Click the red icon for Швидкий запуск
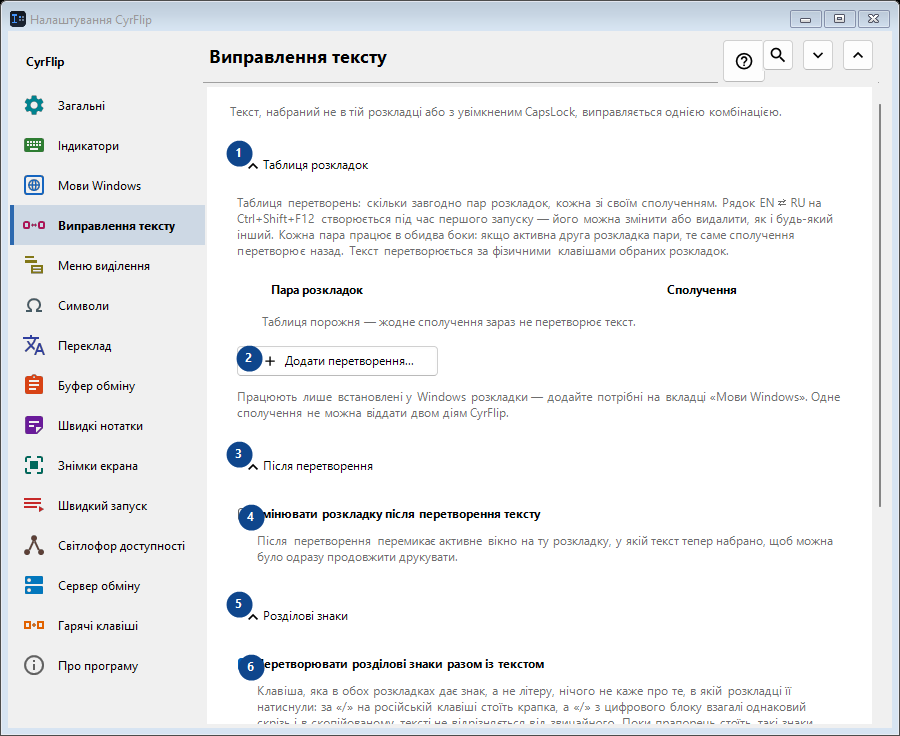The width and height of the screenshot is (900, 736). [x=34, y=505]
